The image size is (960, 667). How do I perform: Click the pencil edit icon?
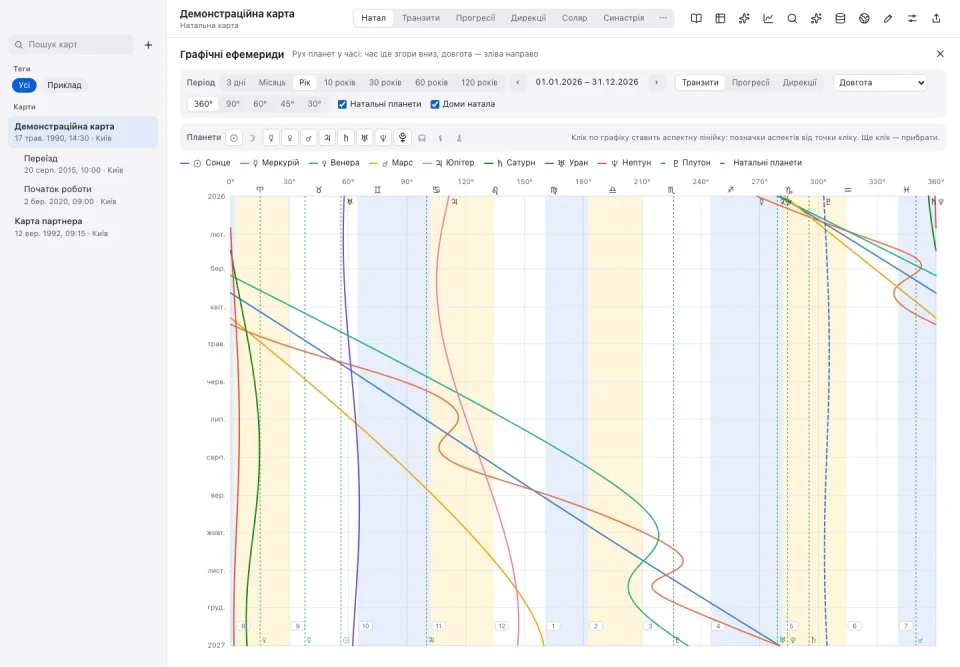888,18
